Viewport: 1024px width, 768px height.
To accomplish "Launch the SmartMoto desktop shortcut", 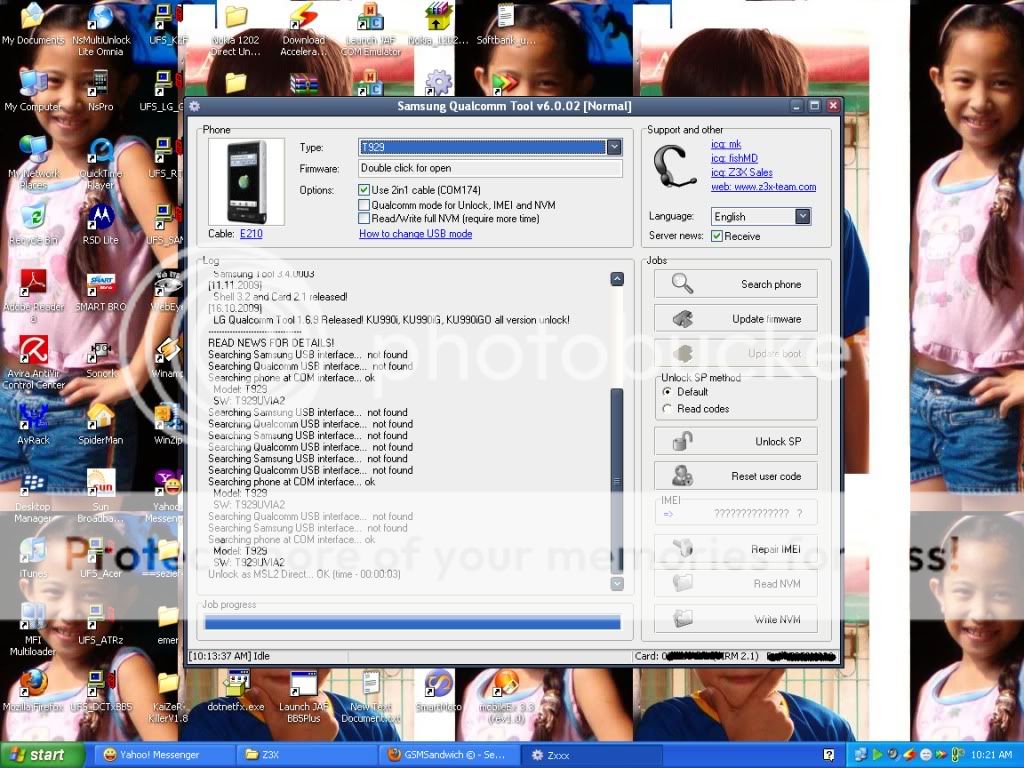I will 438,692.
